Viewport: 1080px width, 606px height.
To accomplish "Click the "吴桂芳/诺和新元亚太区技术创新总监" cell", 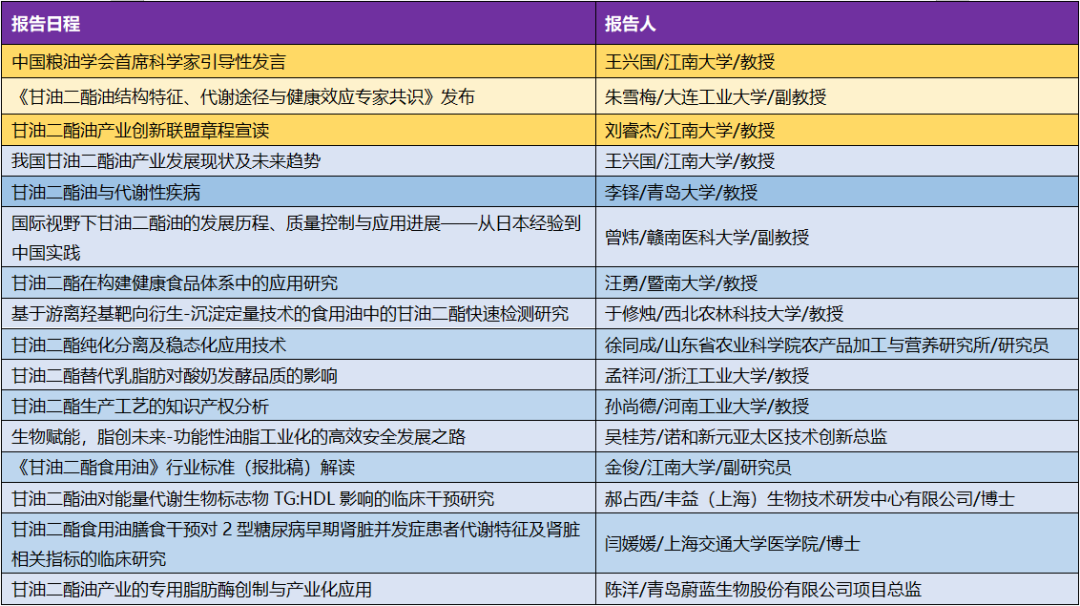I will click(837, 436).
